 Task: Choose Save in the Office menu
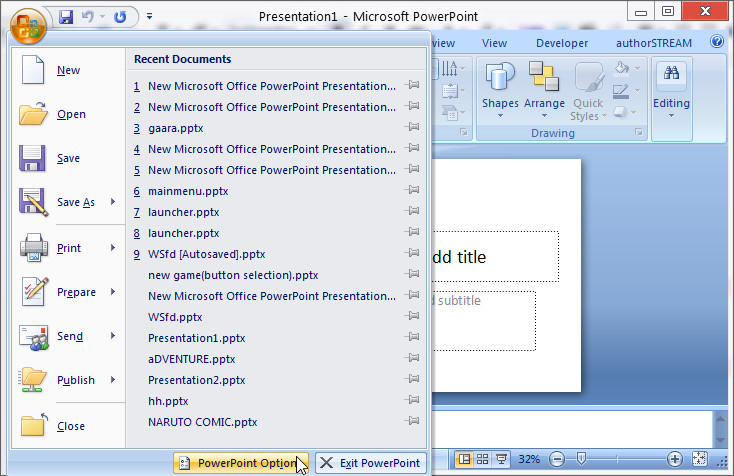point(68,158)
